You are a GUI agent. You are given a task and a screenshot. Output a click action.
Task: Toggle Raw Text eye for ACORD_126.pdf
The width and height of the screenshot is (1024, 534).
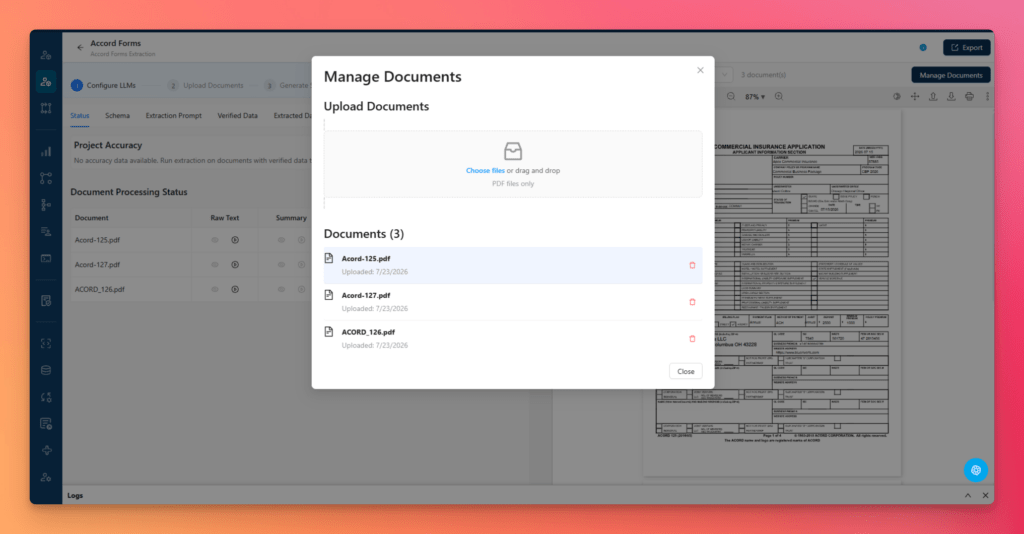coord(215,289)
